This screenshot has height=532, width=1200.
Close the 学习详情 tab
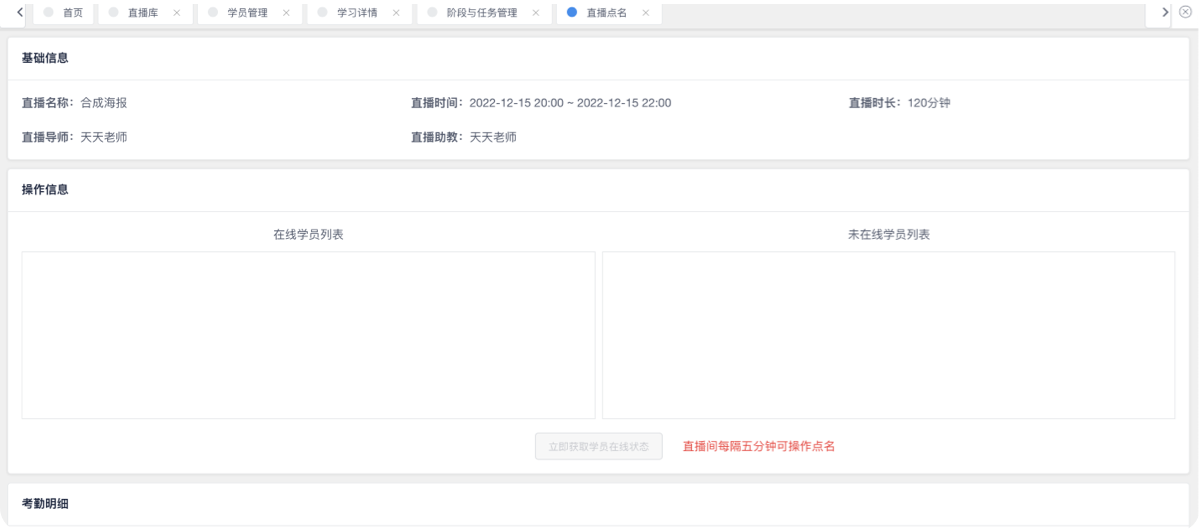(396, 13)
